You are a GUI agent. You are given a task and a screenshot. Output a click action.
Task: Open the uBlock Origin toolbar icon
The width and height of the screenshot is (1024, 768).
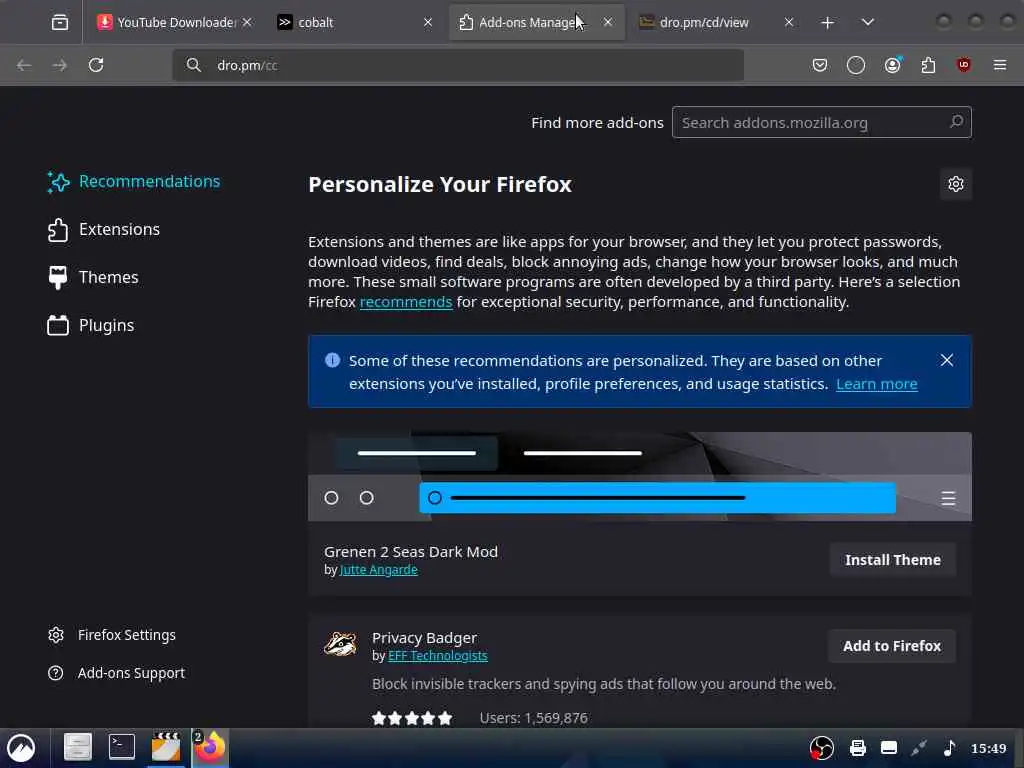coord(964,65)
